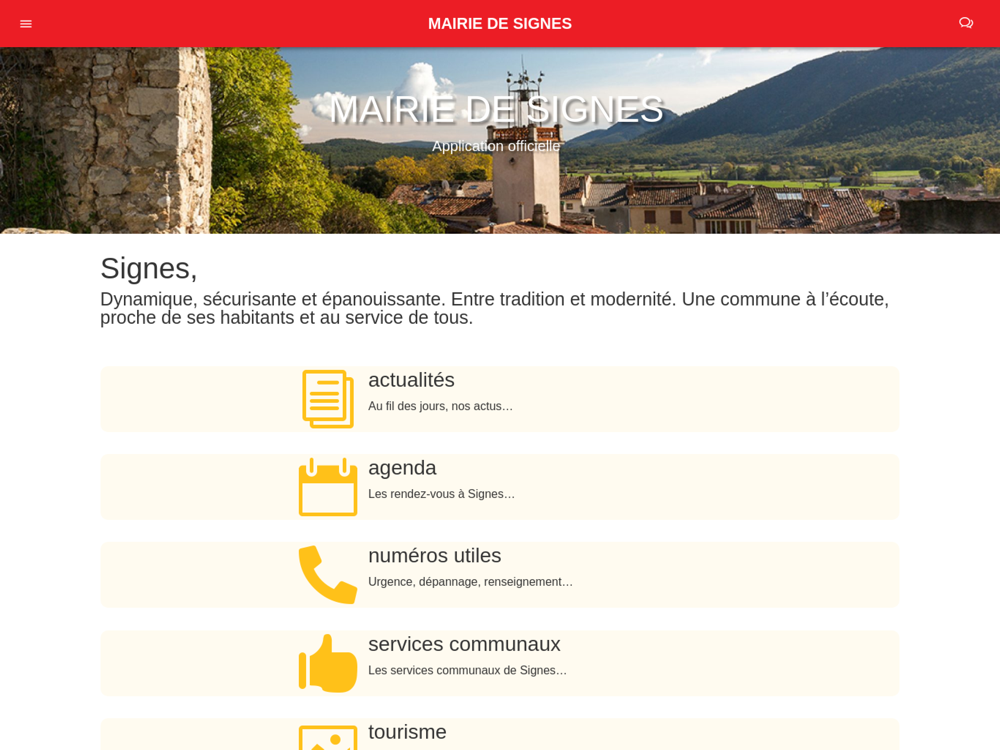Image resolution: width=1000 pixels, height=750 pixels.
Task: Click the numéros utiles phone icon
Action: pyautogui.click(x=328, y=575)
